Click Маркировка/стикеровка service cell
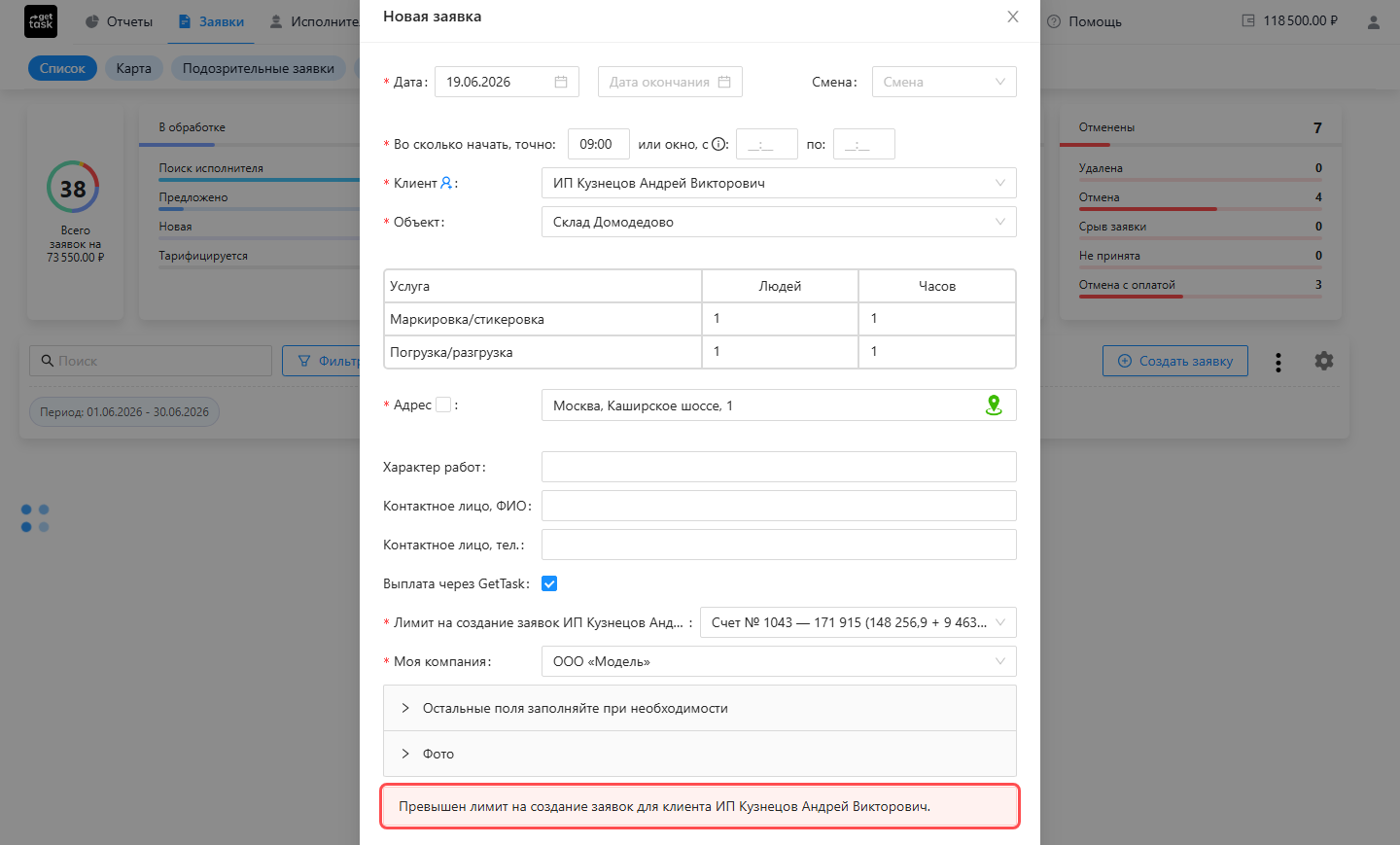 542,319
